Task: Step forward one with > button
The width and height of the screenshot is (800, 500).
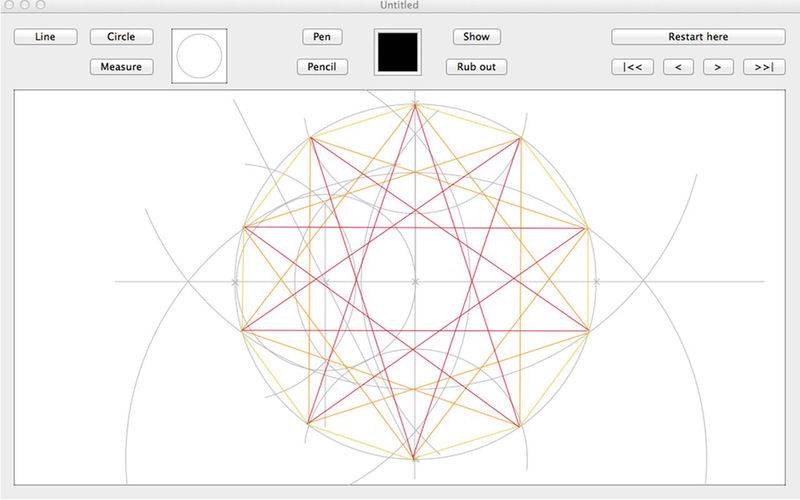Action: tap(717, 68)
